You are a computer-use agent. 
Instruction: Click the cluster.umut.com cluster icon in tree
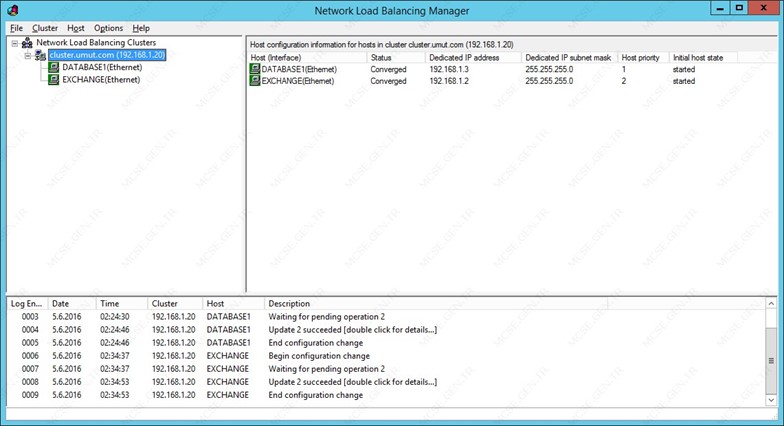point(40,56)
